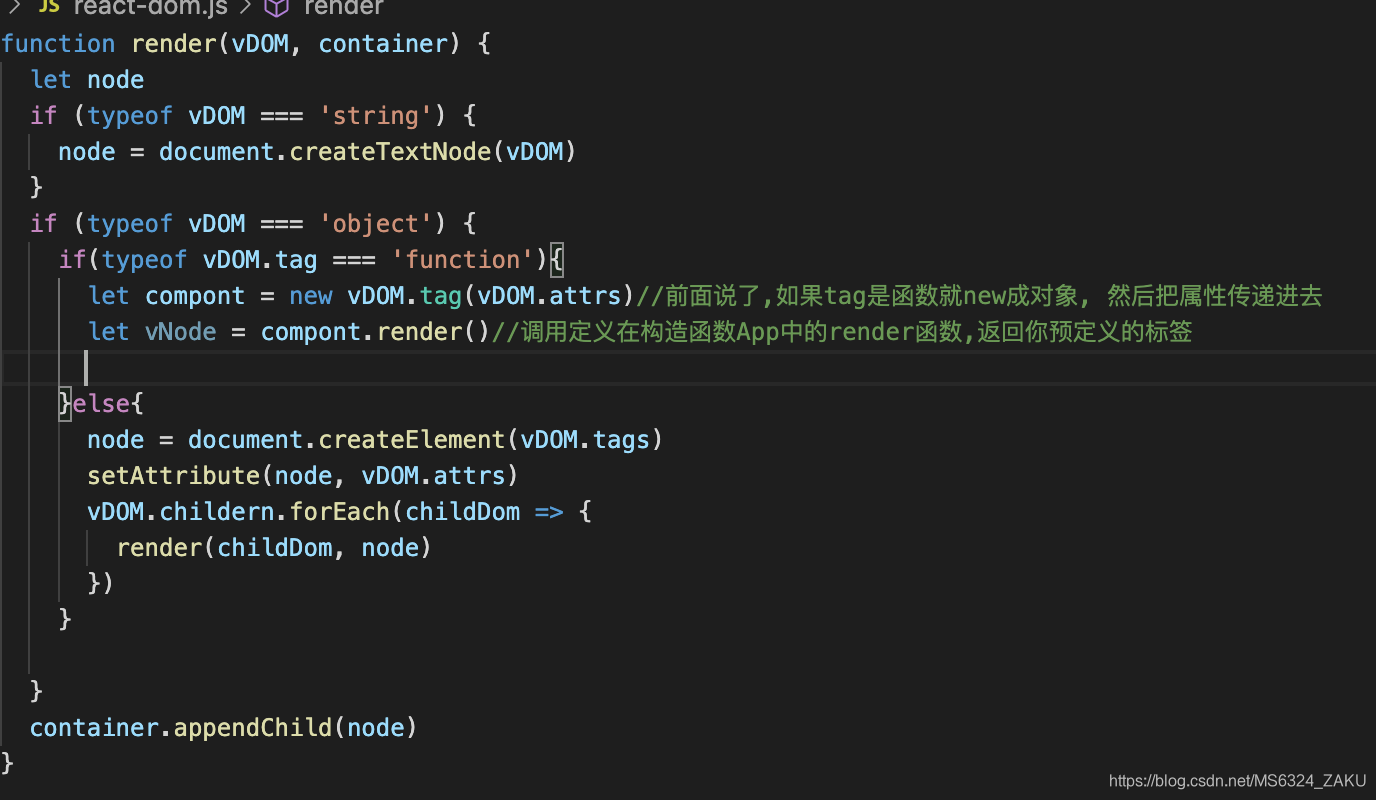Click the JS file icon in breadcrumb

pos(48,8)
